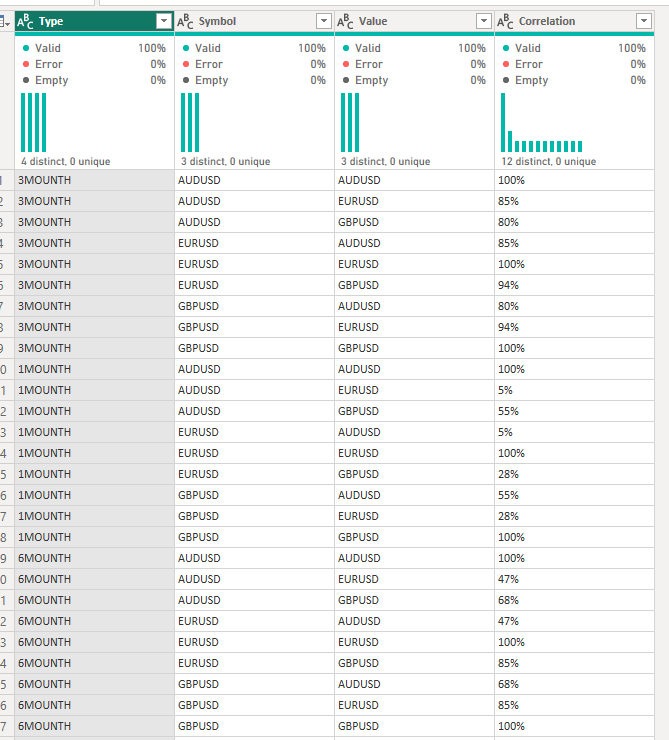Click the Type column data type icon
669x740 pixels.
(x=25, y=21)
